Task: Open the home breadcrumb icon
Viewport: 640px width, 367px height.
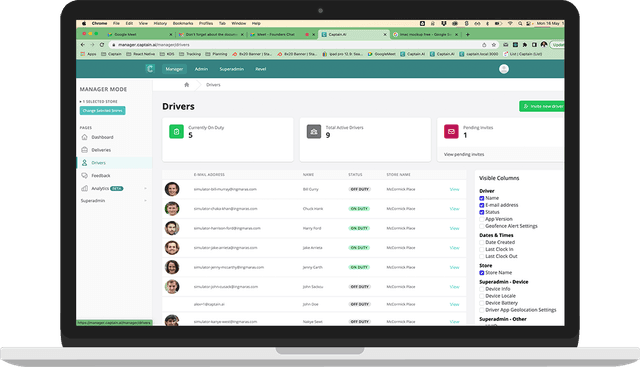Action: point(187,85)
